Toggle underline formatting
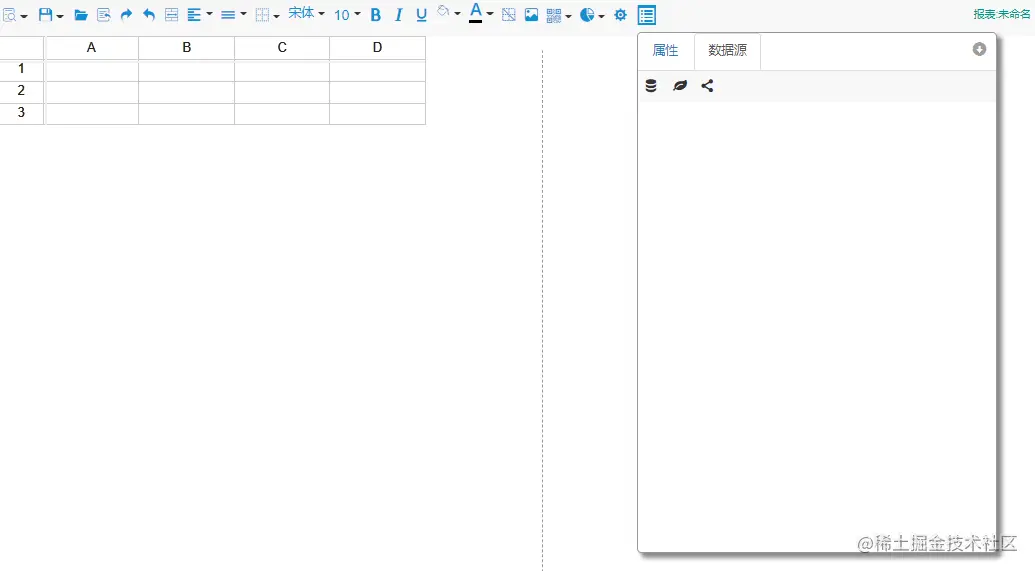The width and height of the screenshot is (1035, 571). pos(421,15)
